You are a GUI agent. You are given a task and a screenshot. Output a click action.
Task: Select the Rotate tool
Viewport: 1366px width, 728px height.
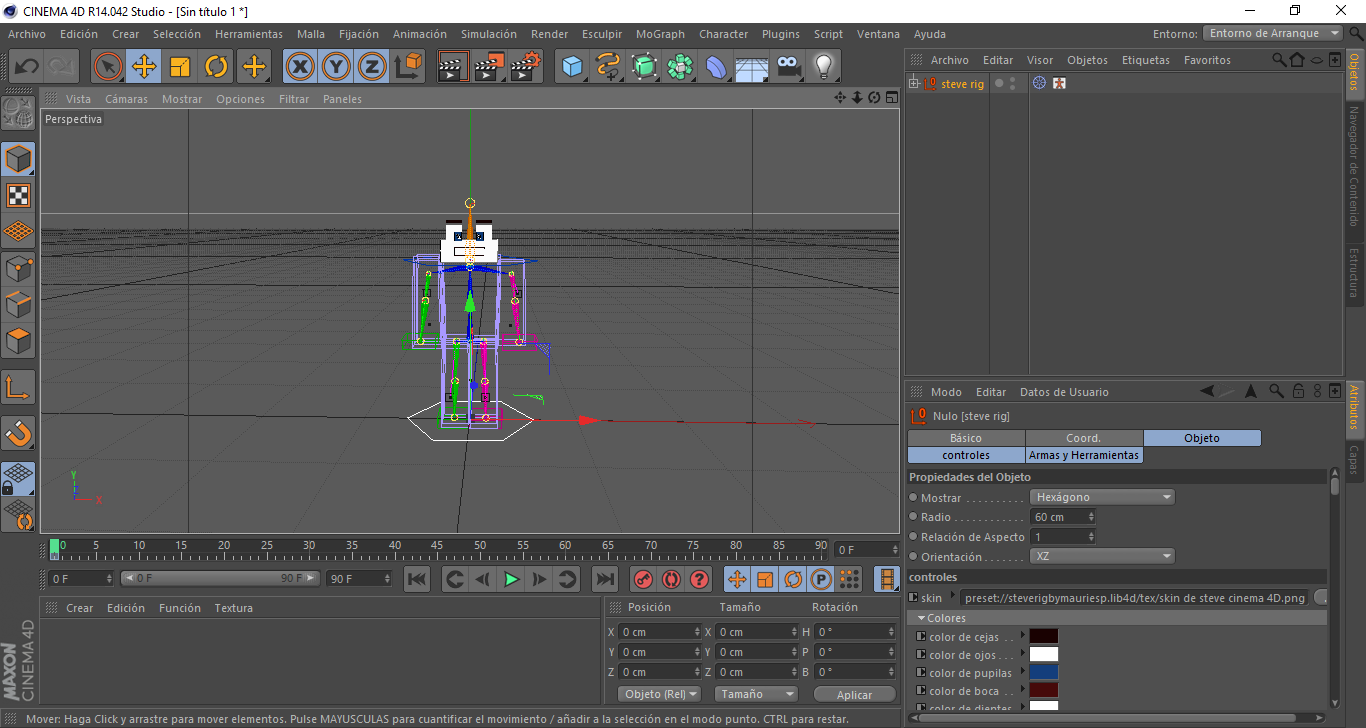coord(216,67)
